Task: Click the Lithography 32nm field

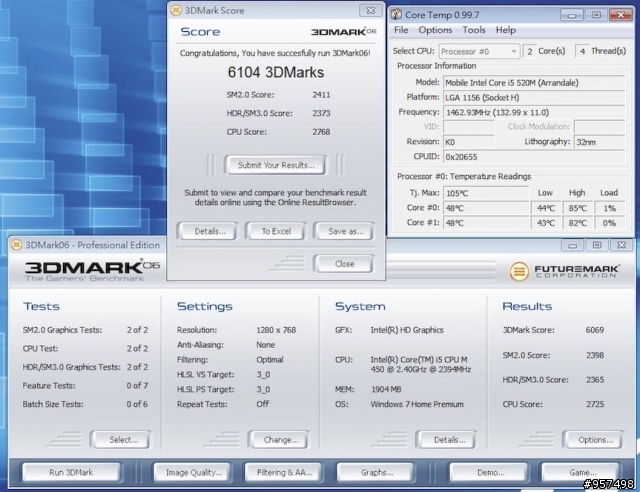Action: click(599, 142)
